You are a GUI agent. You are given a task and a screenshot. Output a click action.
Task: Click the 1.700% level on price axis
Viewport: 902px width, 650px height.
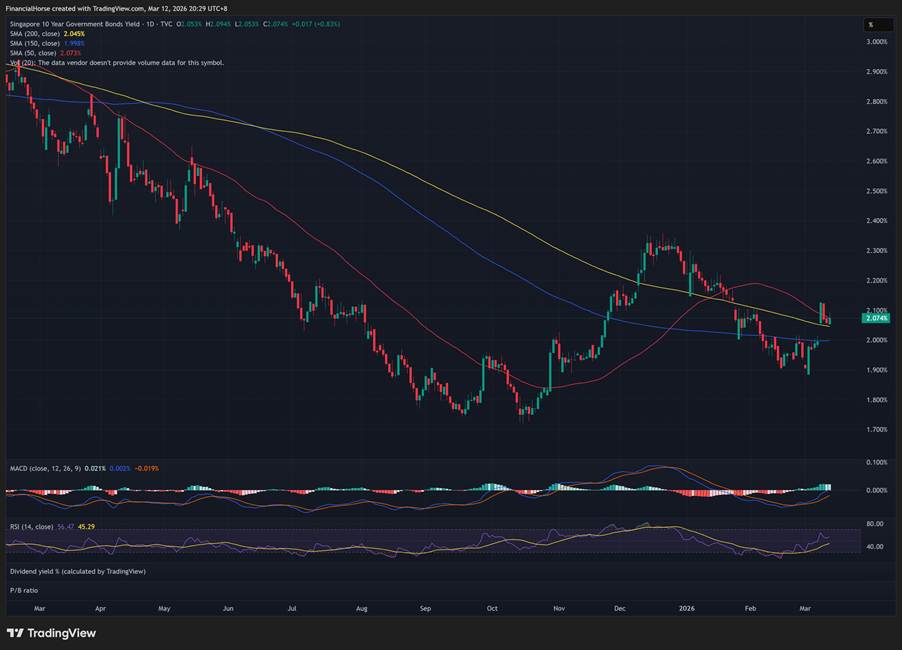(877, 430)
